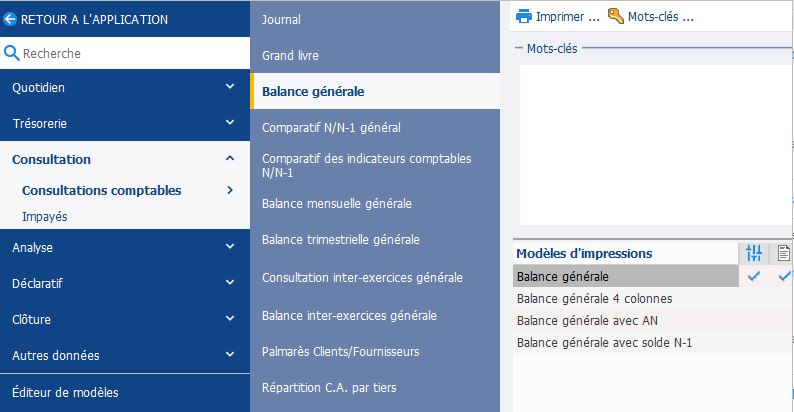The height and width of the screenshot is (412, 794).
Task: Click the back arrow icon for Retour à l'application
Action: (10, 19)
